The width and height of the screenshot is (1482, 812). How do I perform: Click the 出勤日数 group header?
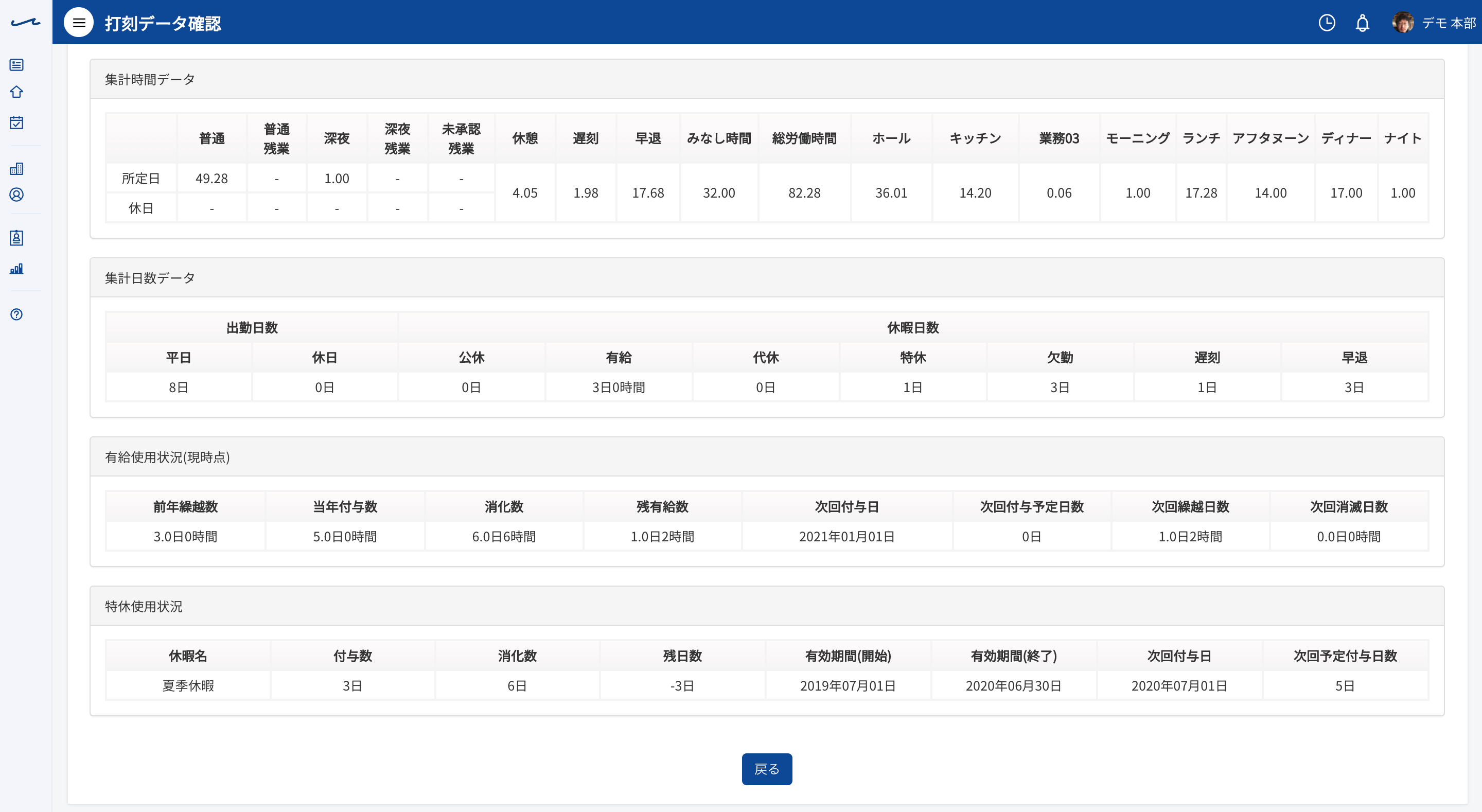tap(252, 327)
